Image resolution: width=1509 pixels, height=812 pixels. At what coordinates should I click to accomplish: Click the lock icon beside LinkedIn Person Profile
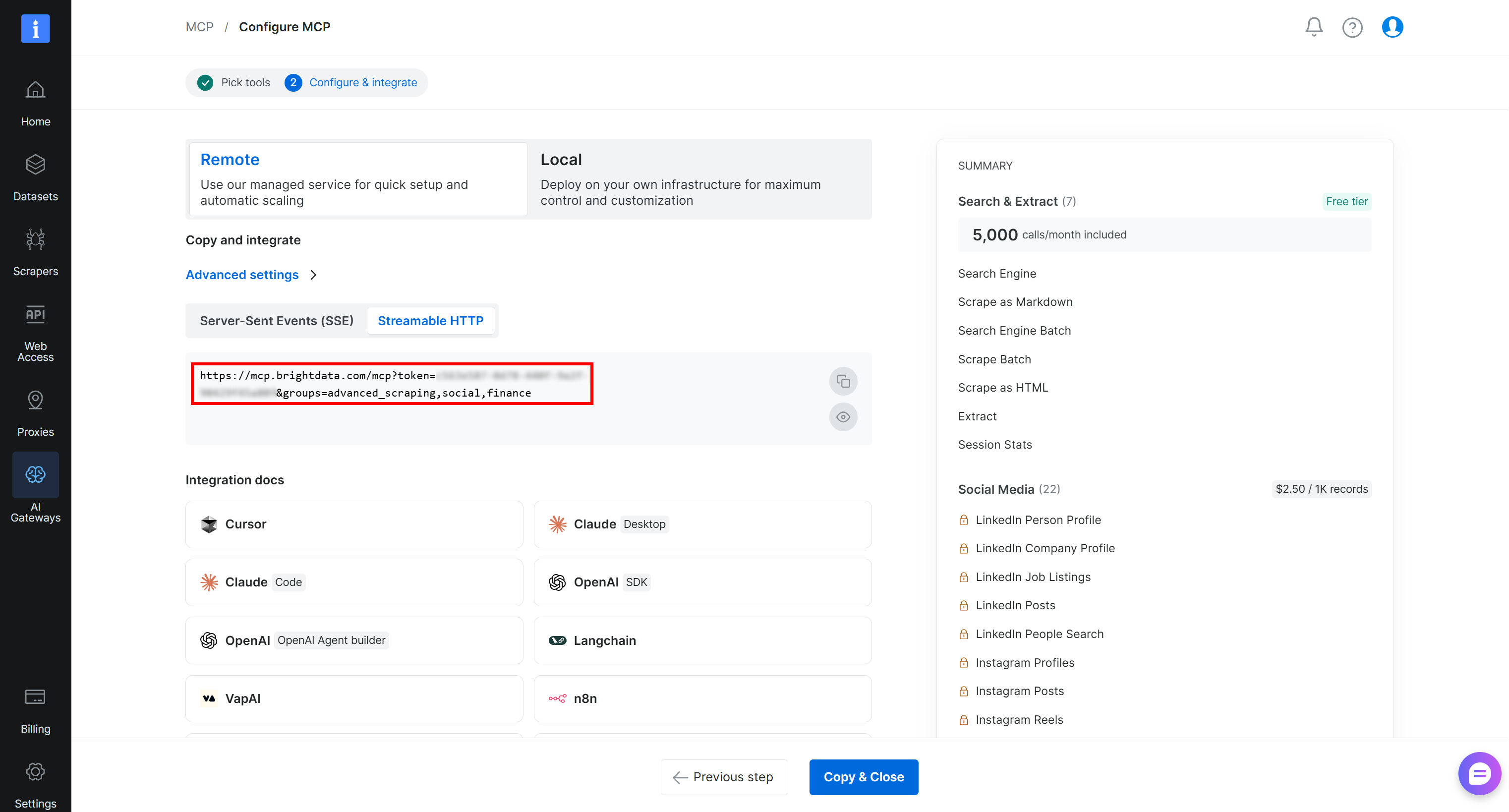(963, 520)
